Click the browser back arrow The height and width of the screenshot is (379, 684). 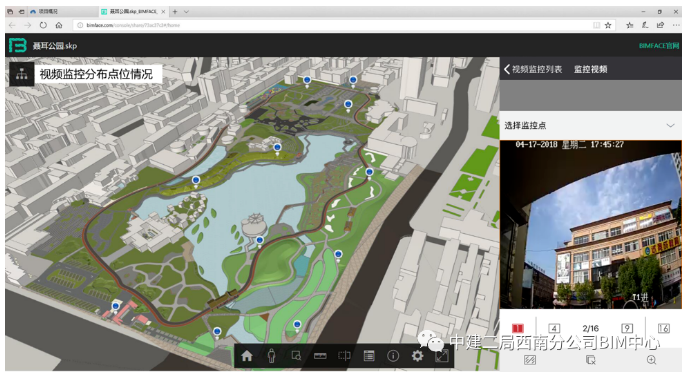tap(12, 25)
